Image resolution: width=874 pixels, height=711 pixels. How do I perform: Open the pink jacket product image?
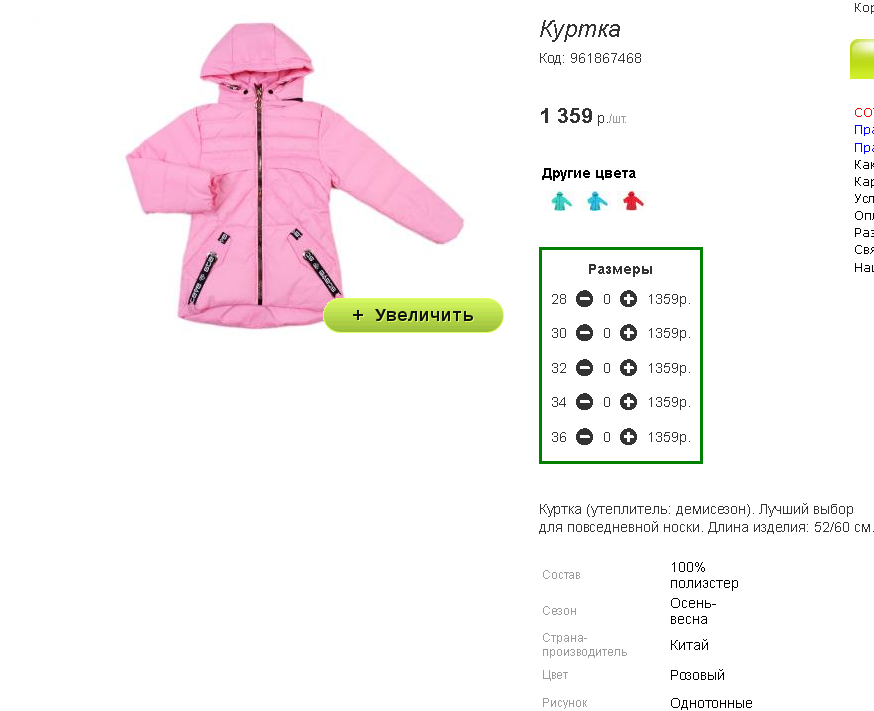click(294, 176)
